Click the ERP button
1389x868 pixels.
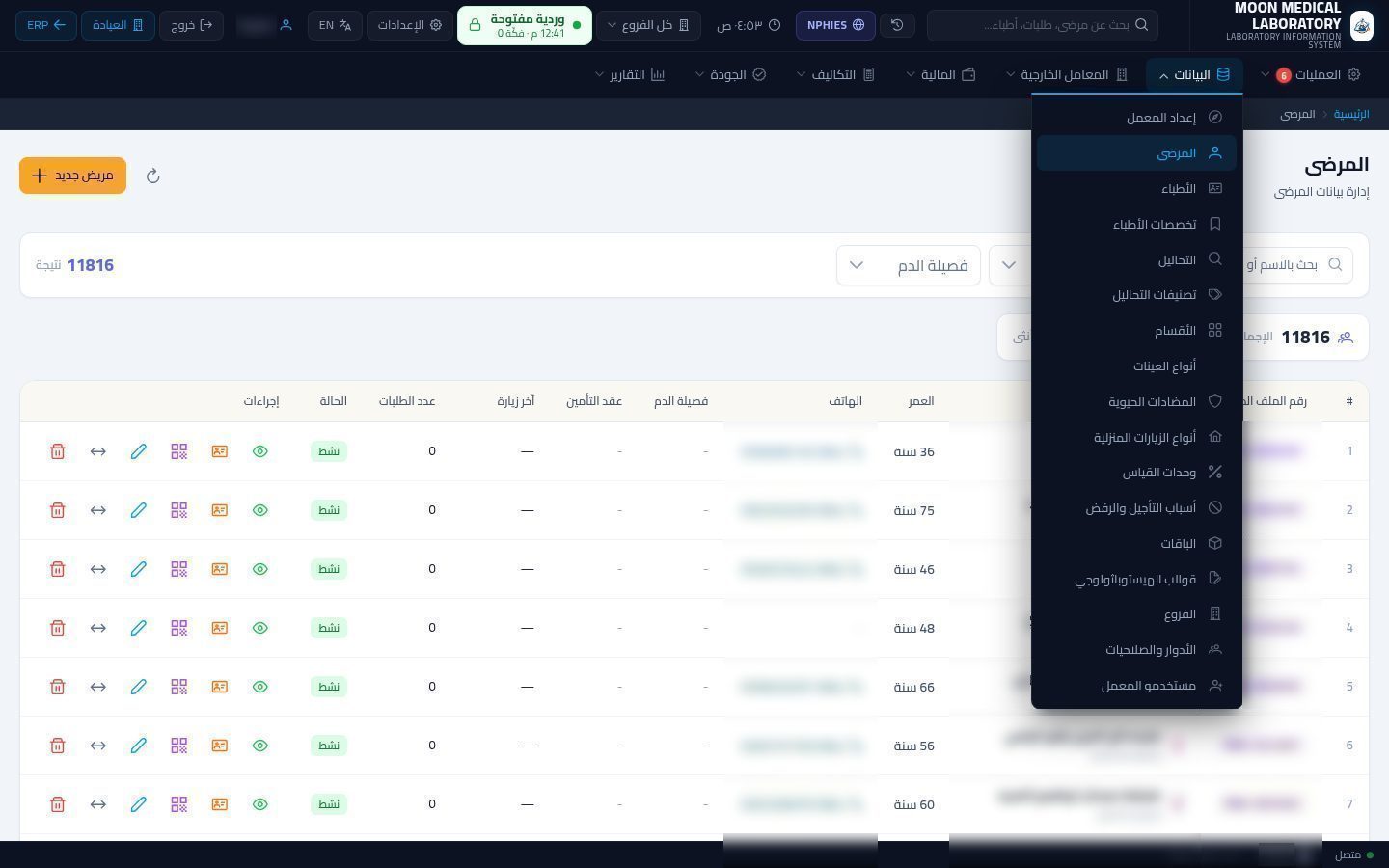point(45,25)
